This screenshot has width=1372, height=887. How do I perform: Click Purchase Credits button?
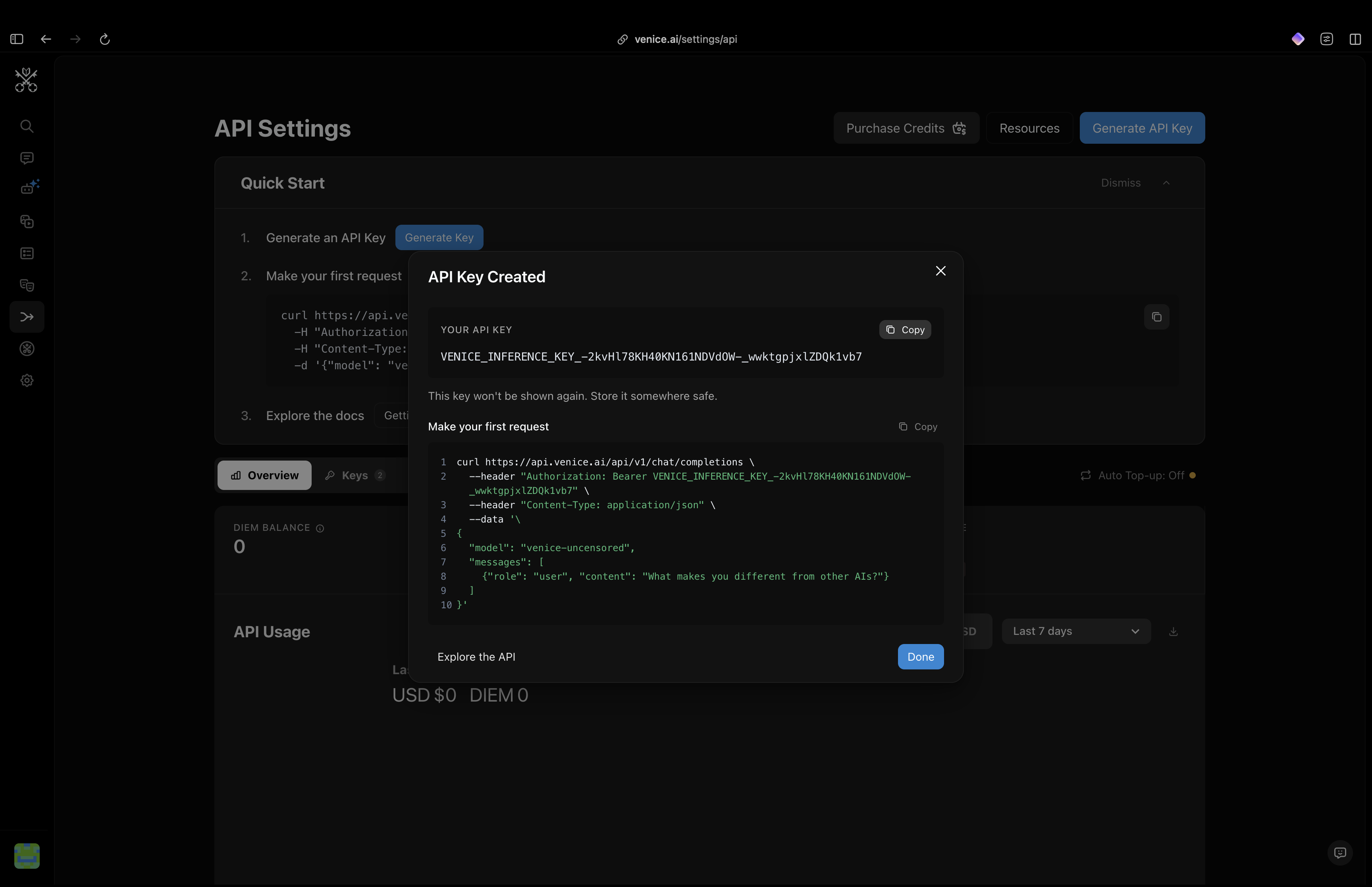point(906,128)
